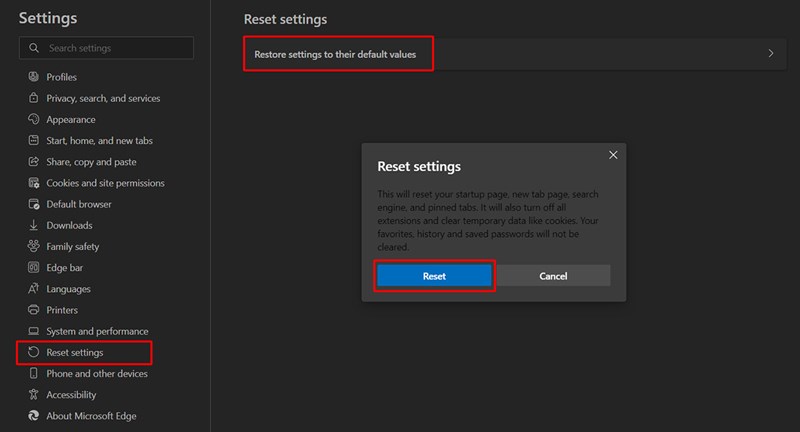Click the Privacy lock icon
The image size is (800, 432).
(x=34, y=97)
